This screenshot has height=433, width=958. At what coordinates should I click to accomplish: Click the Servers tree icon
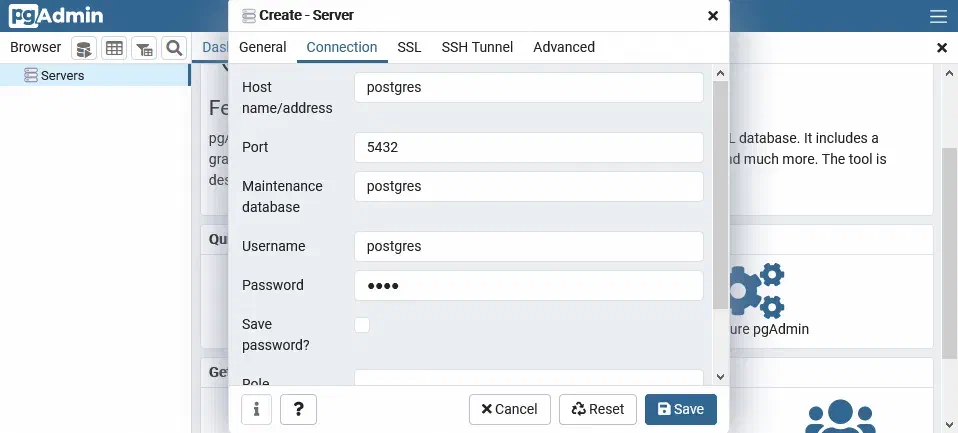coord(31,75)
